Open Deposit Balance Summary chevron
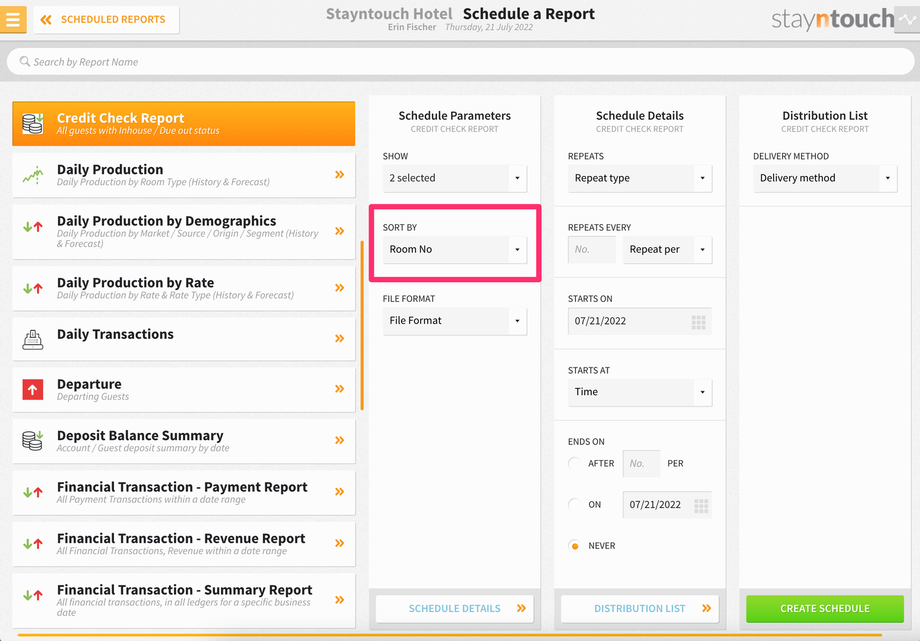Viewport: 920px width, 641px height. pyautogui.click(x=339, y=440)
